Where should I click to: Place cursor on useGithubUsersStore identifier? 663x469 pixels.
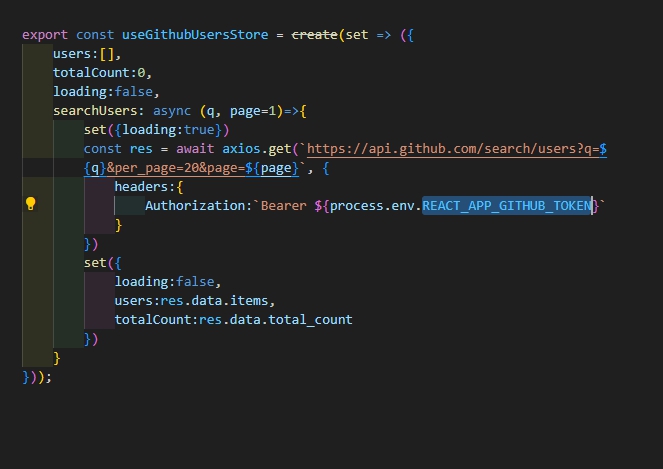click(195, 35)
